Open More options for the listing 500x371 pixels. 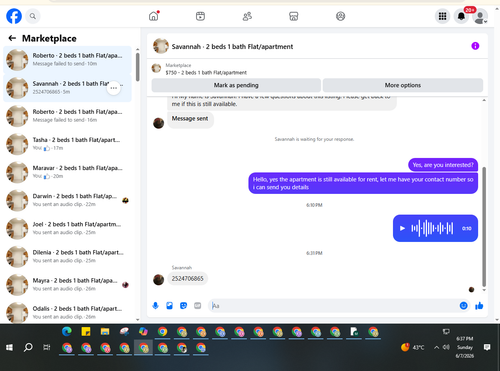click(403, 85)
